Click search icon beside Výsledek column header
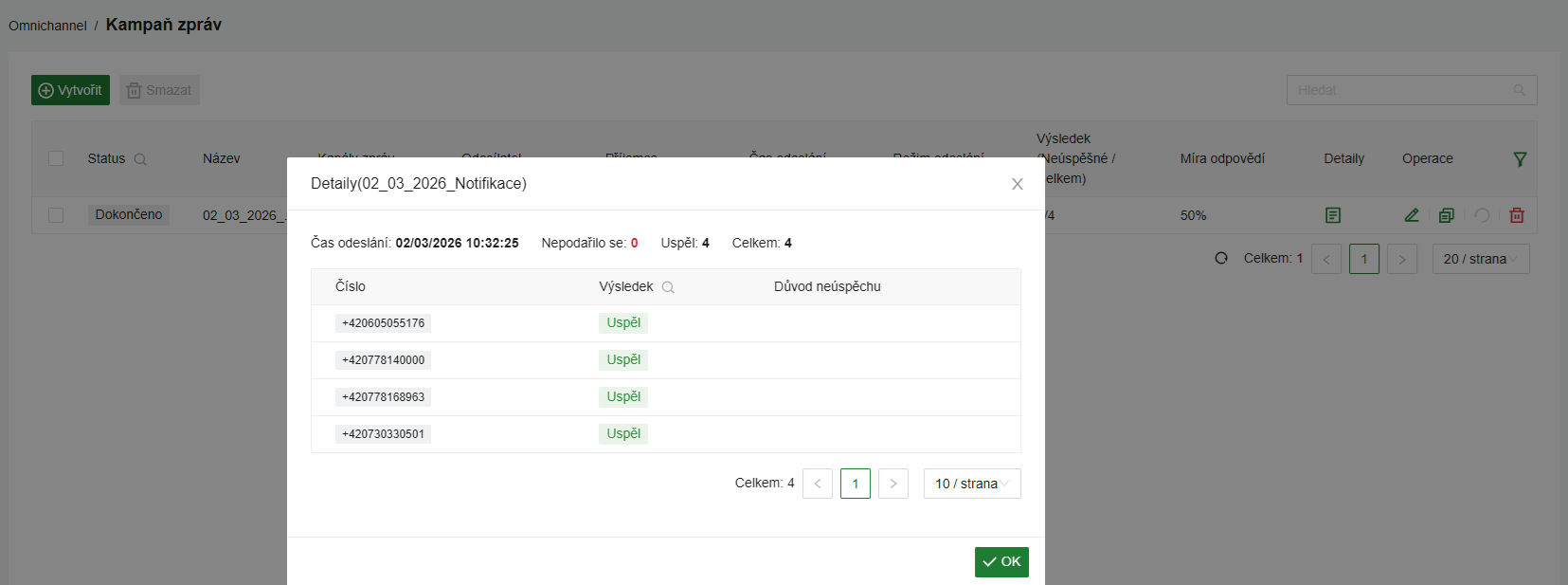 [668, 287]
